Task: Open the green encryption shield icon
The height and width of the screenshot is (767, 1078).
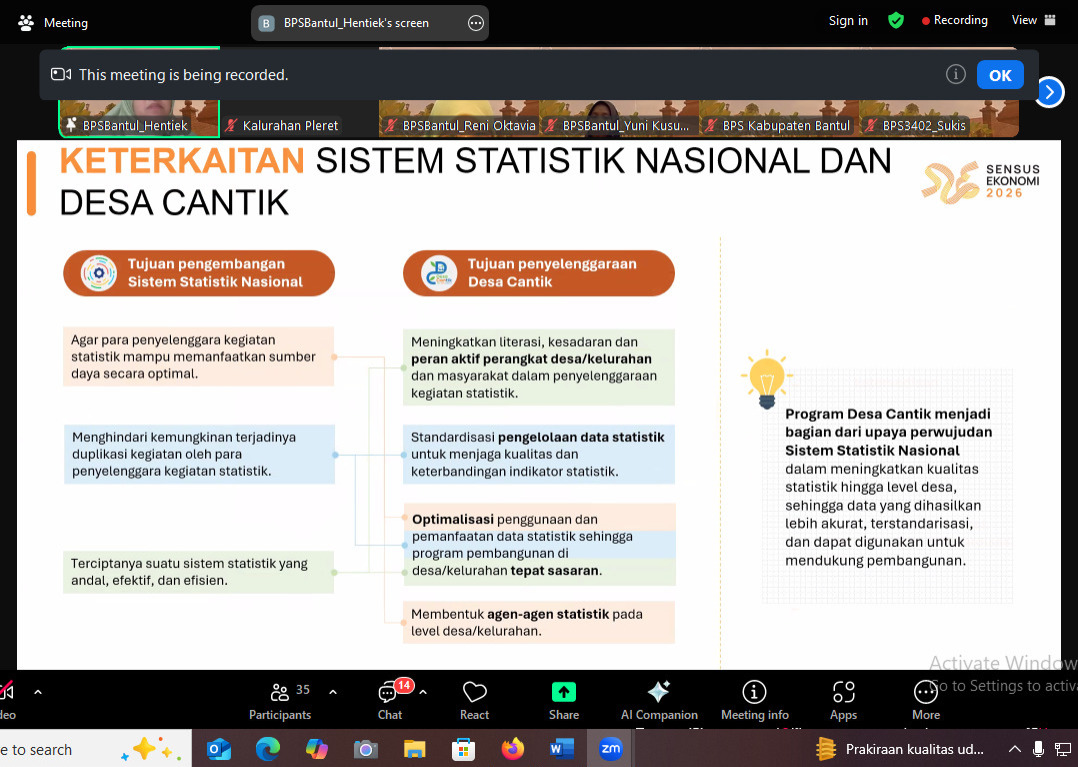Action: coord(895,21)
